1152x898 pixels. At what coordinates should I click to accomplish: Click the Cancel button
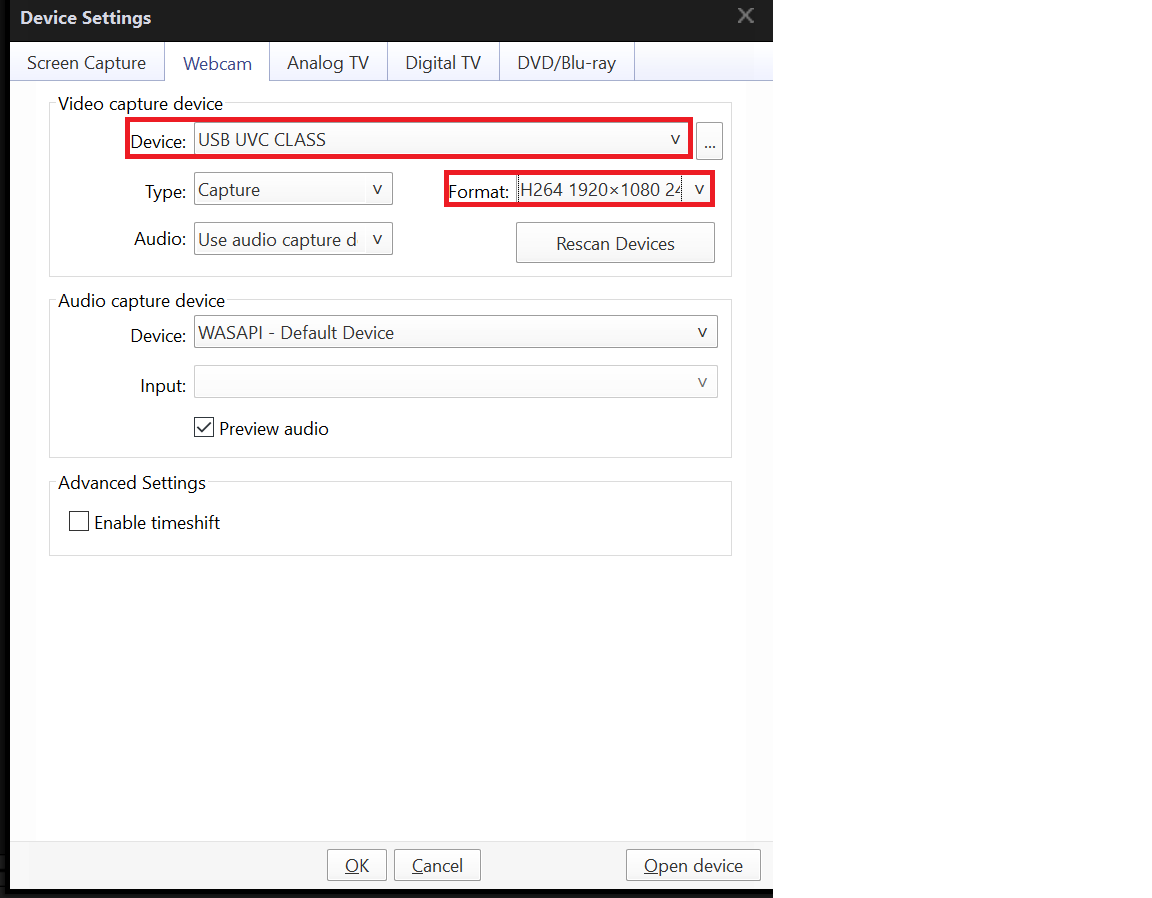437,865
